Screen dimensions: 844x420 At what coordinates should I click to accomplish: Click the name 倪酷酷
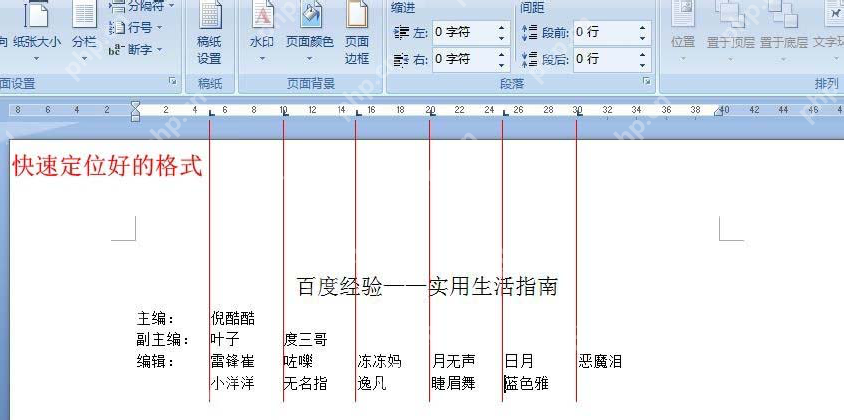[233, 318]
